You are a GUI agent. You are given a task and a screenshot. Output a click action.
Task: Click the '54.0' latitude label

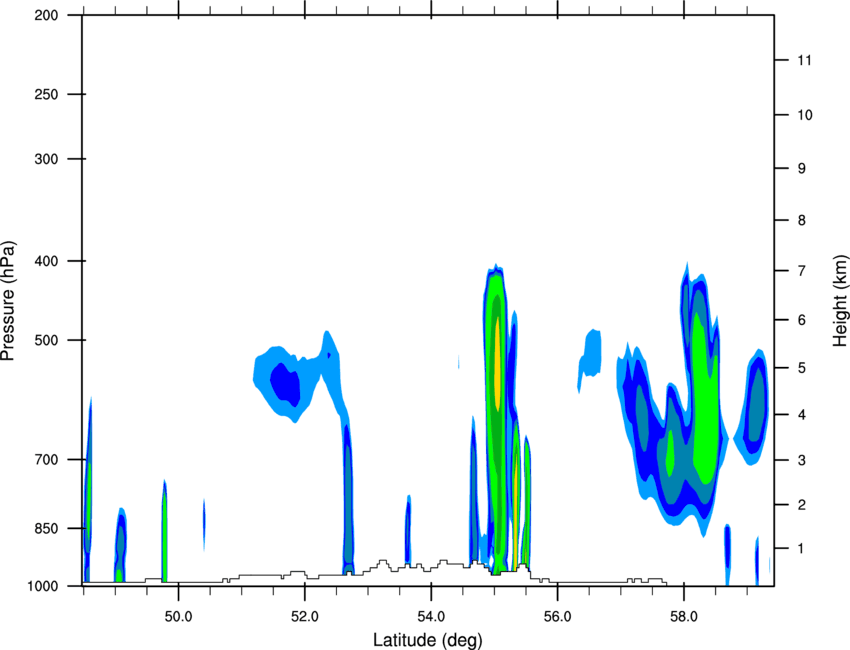(x=431, y=617)
